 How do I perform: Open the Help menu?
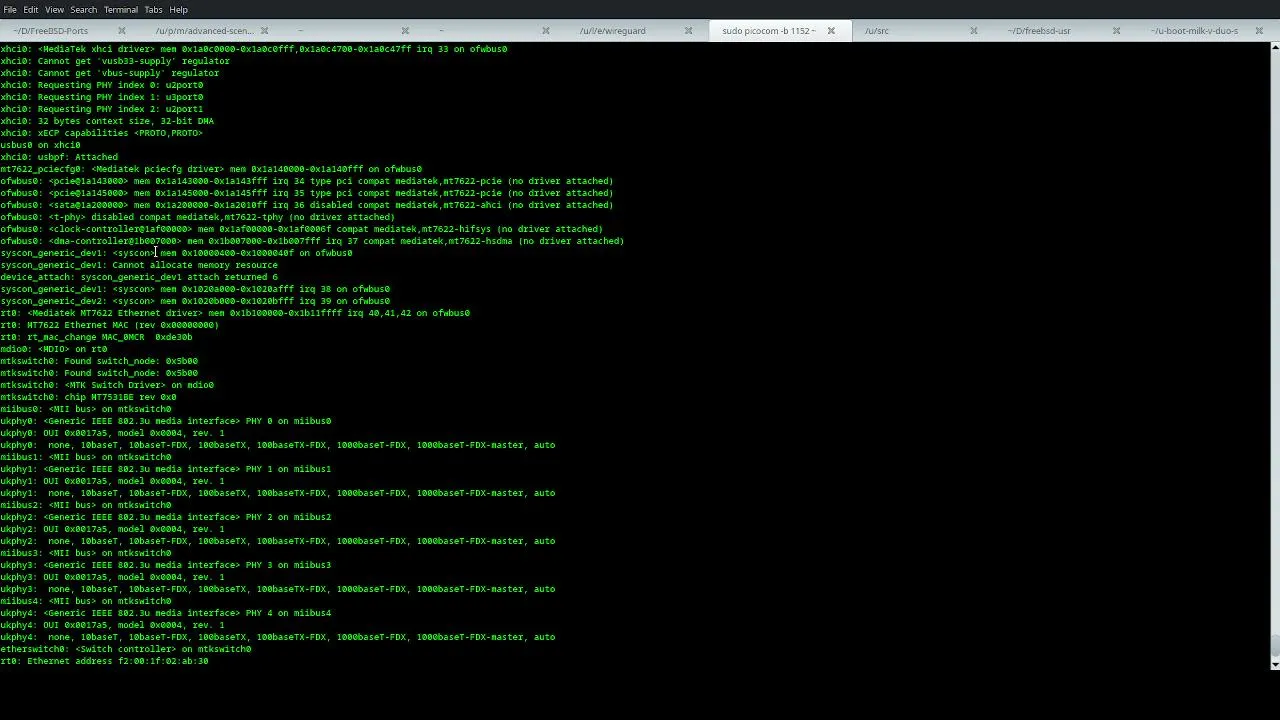(x=178, y=9)
